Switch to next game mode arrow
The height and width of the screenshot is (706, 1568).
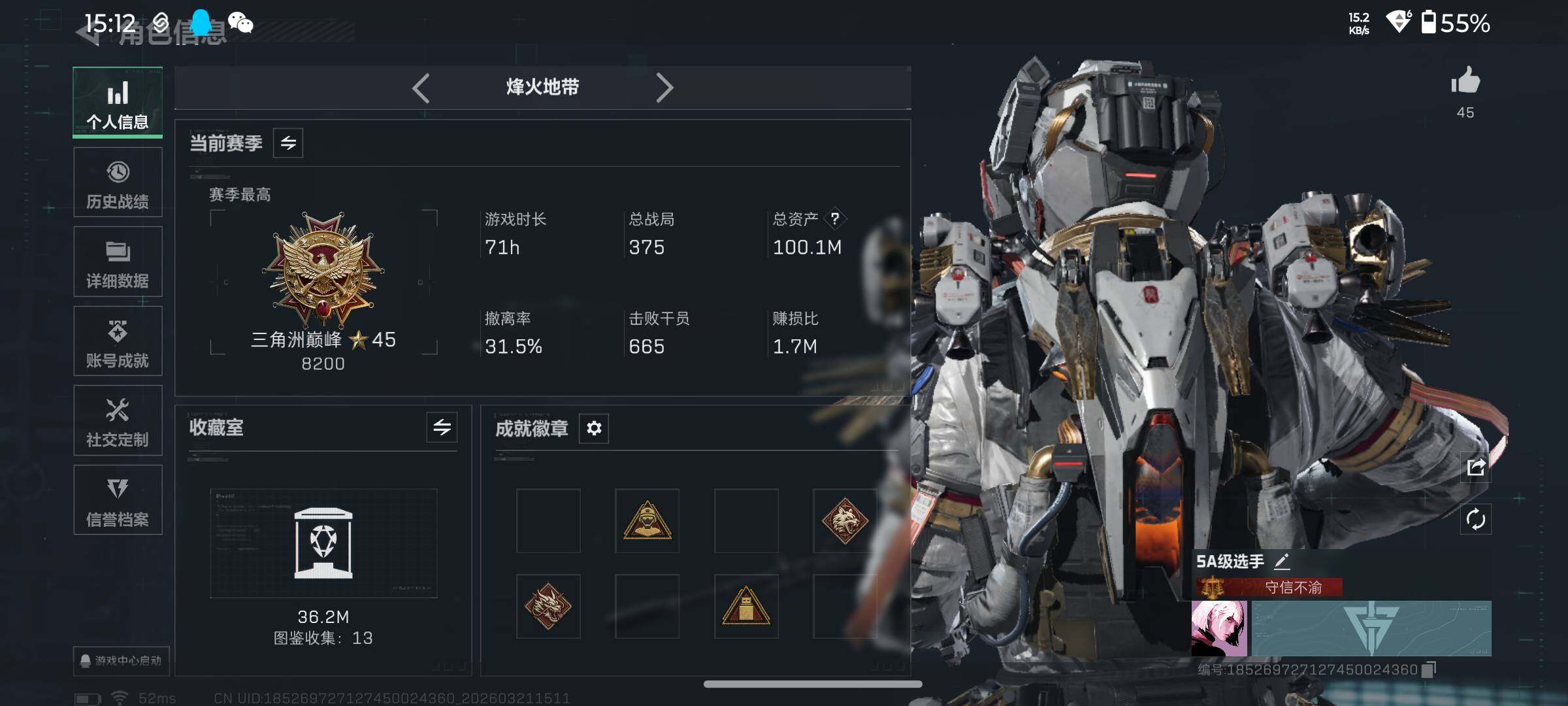[664, 88]
